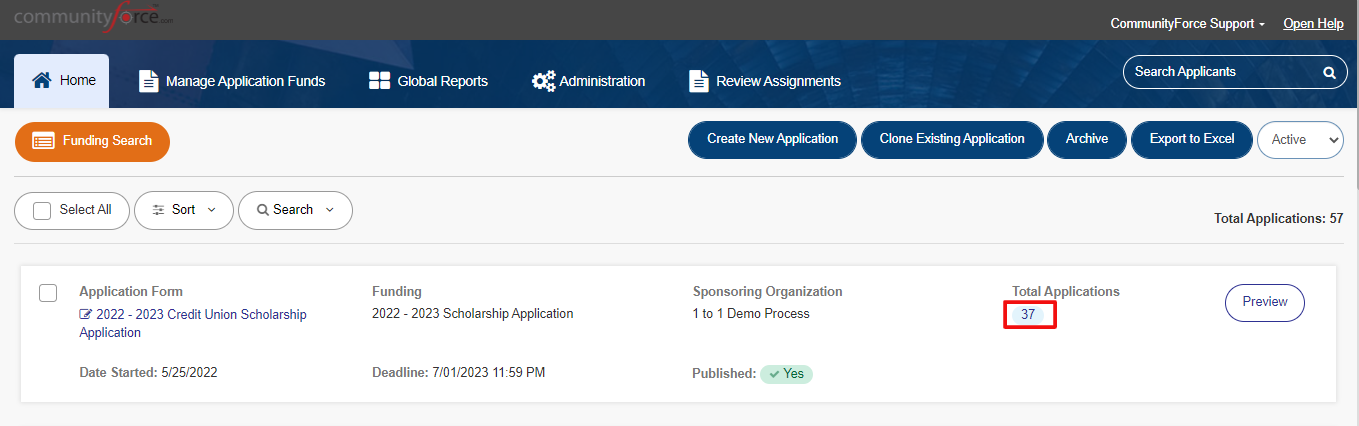Switch to the Global Reports tab
1359x426 pixels.
point(428,81)
